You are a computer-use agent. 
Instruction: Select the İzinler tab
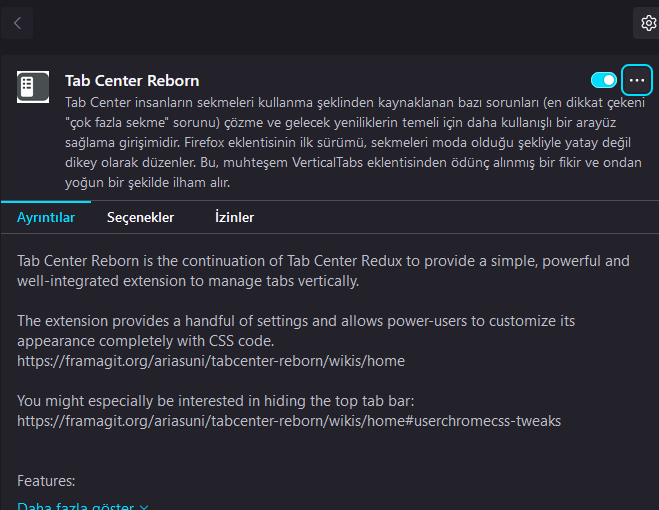click(234, 217)
